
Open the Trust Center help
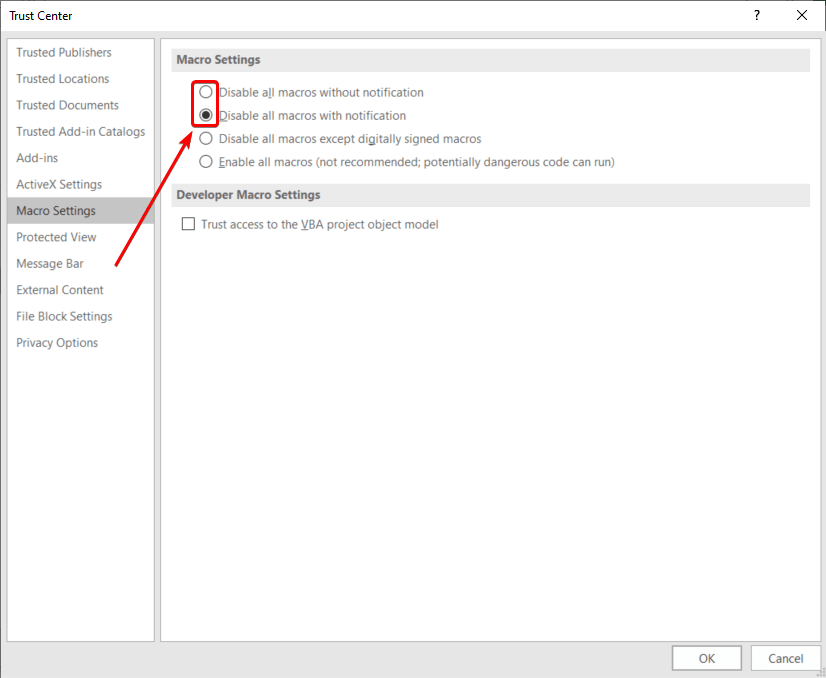pos(757,16)
